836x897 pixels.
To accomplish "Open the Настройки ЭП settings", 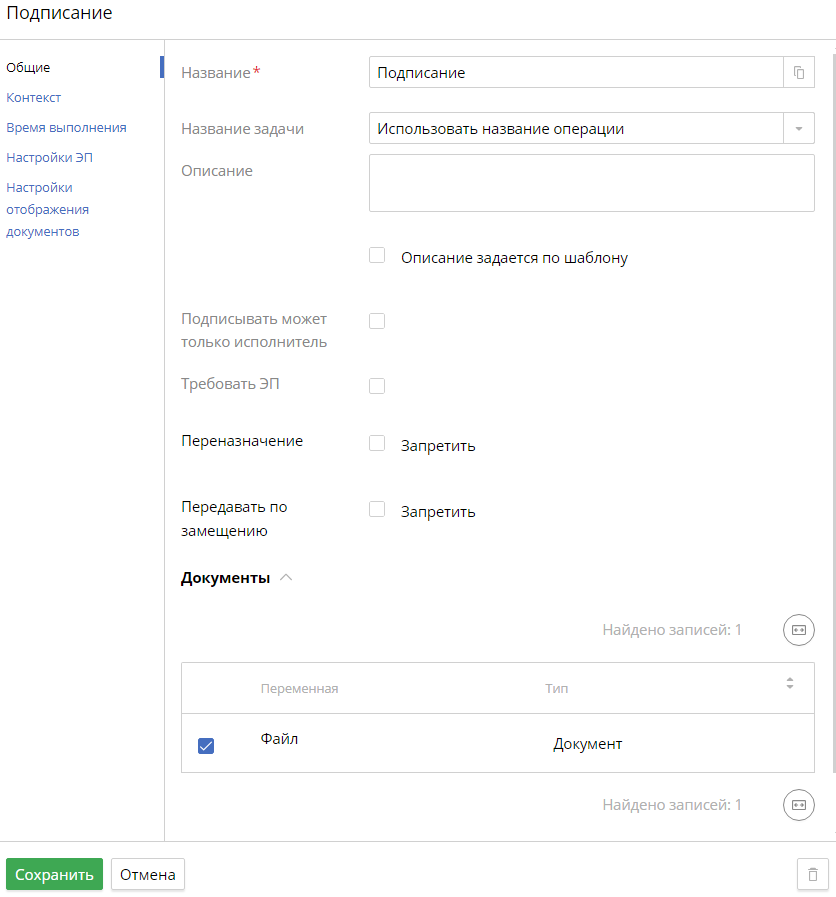I will point(48,157).
